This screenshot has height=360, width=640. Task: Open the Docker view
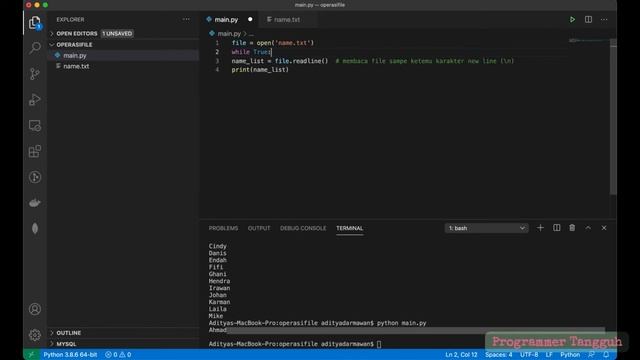click(35, 203)
